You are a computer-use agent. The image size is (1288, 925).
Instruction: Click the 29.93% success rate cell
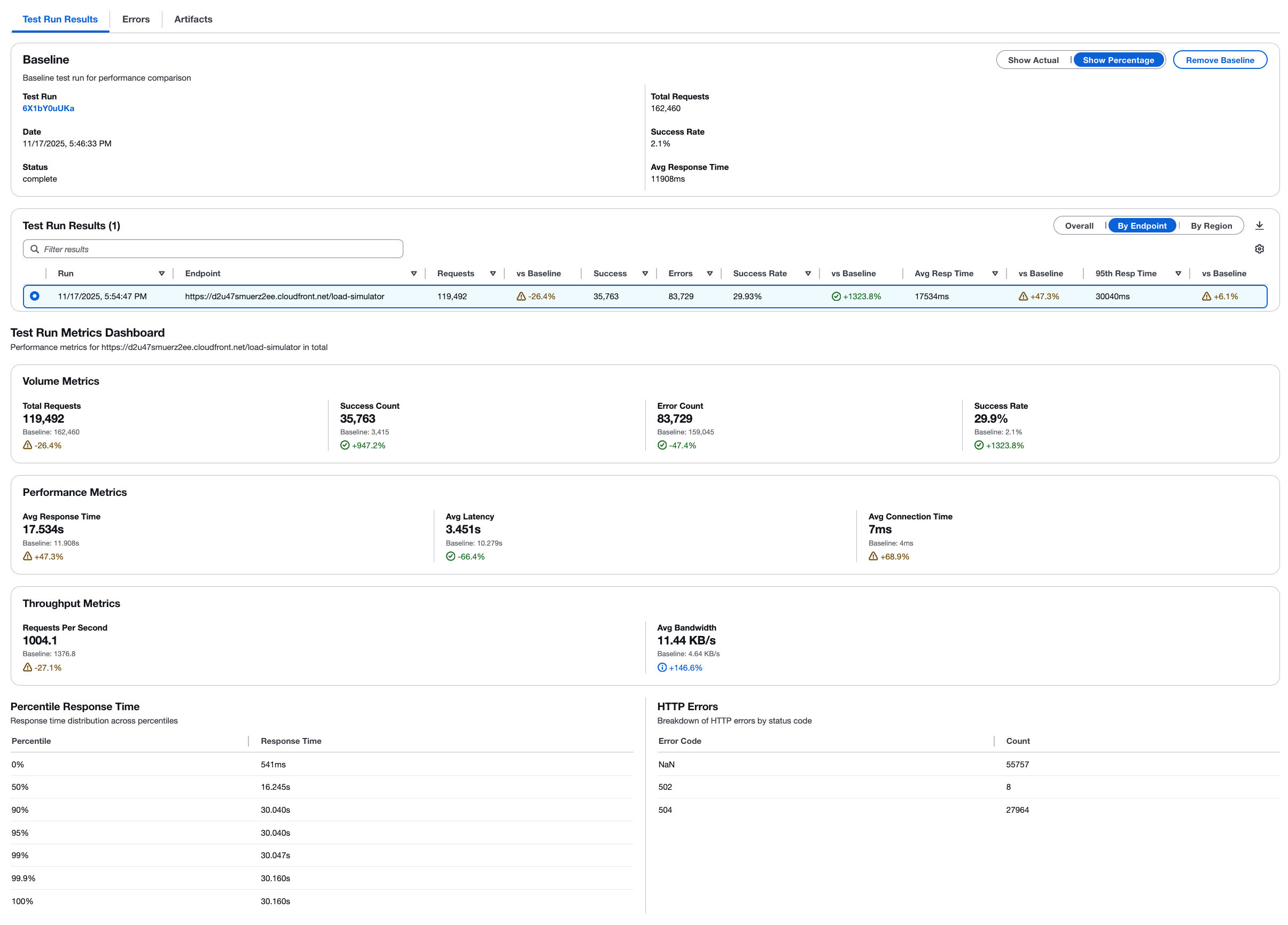coord(747,296)
